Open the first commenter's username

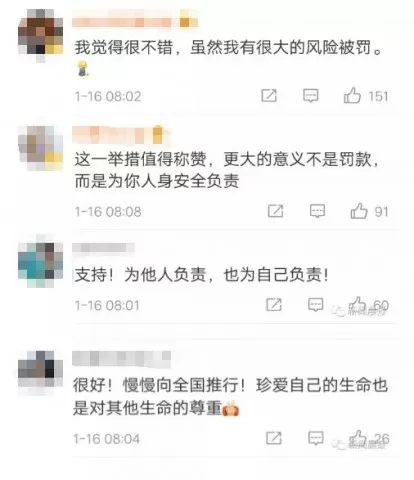pos(135,22)
